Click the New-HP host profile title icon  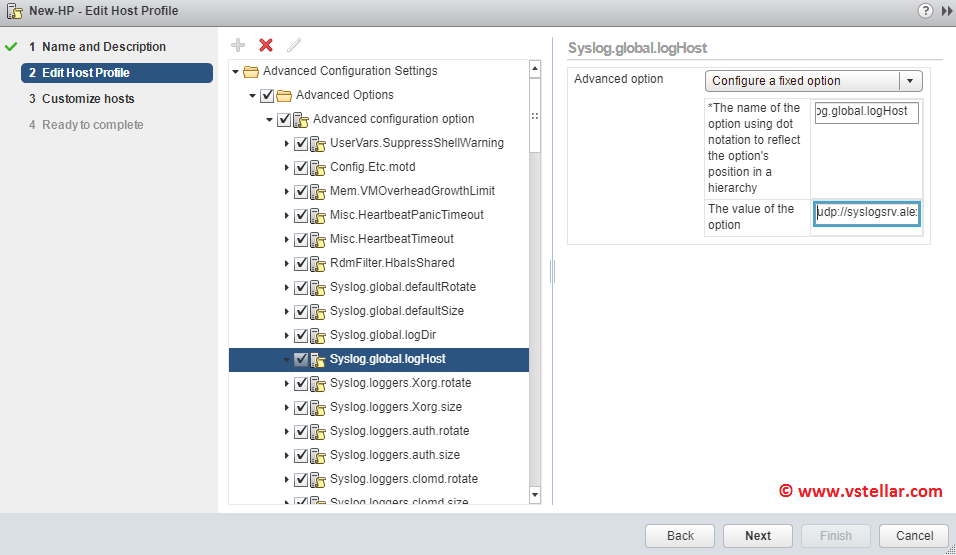pyautogui.click(x=15, y=11)
